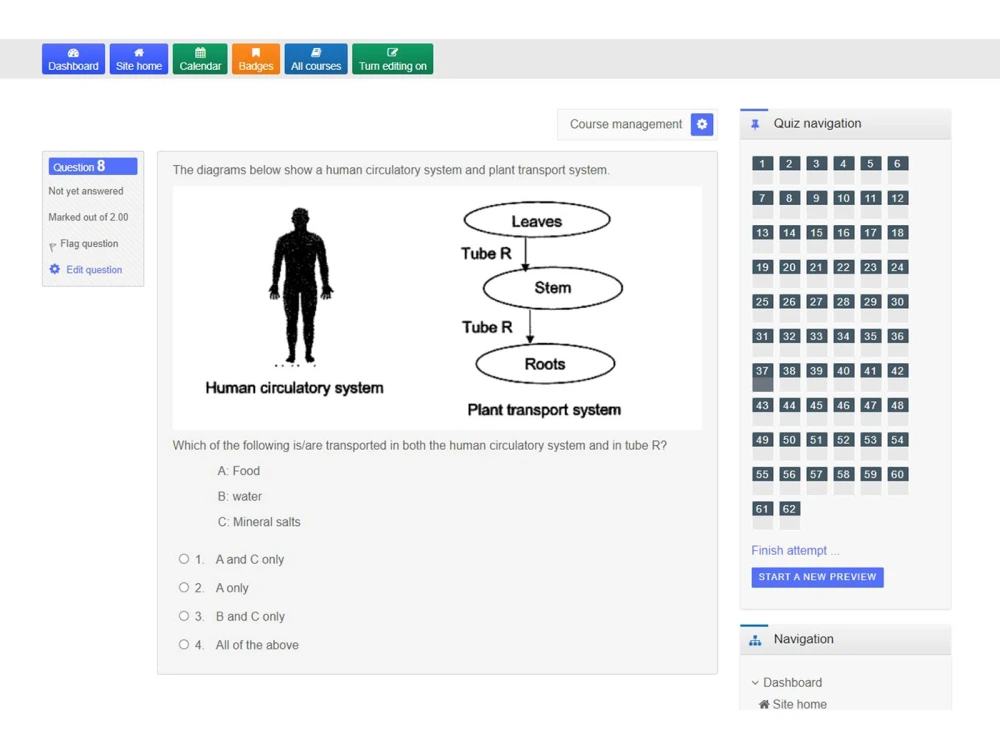This screenshot has height=750, width=1000.
Task: Click the Course management gear icon
Action: [x=702, y=124]
